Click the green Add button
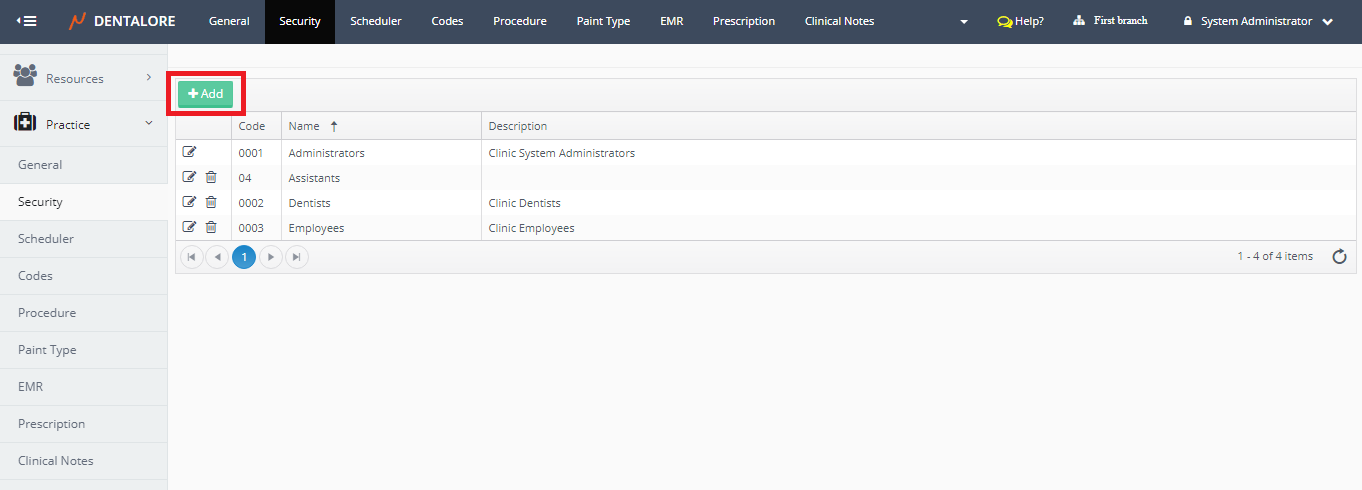The image size is (1362, 490). 205,94
